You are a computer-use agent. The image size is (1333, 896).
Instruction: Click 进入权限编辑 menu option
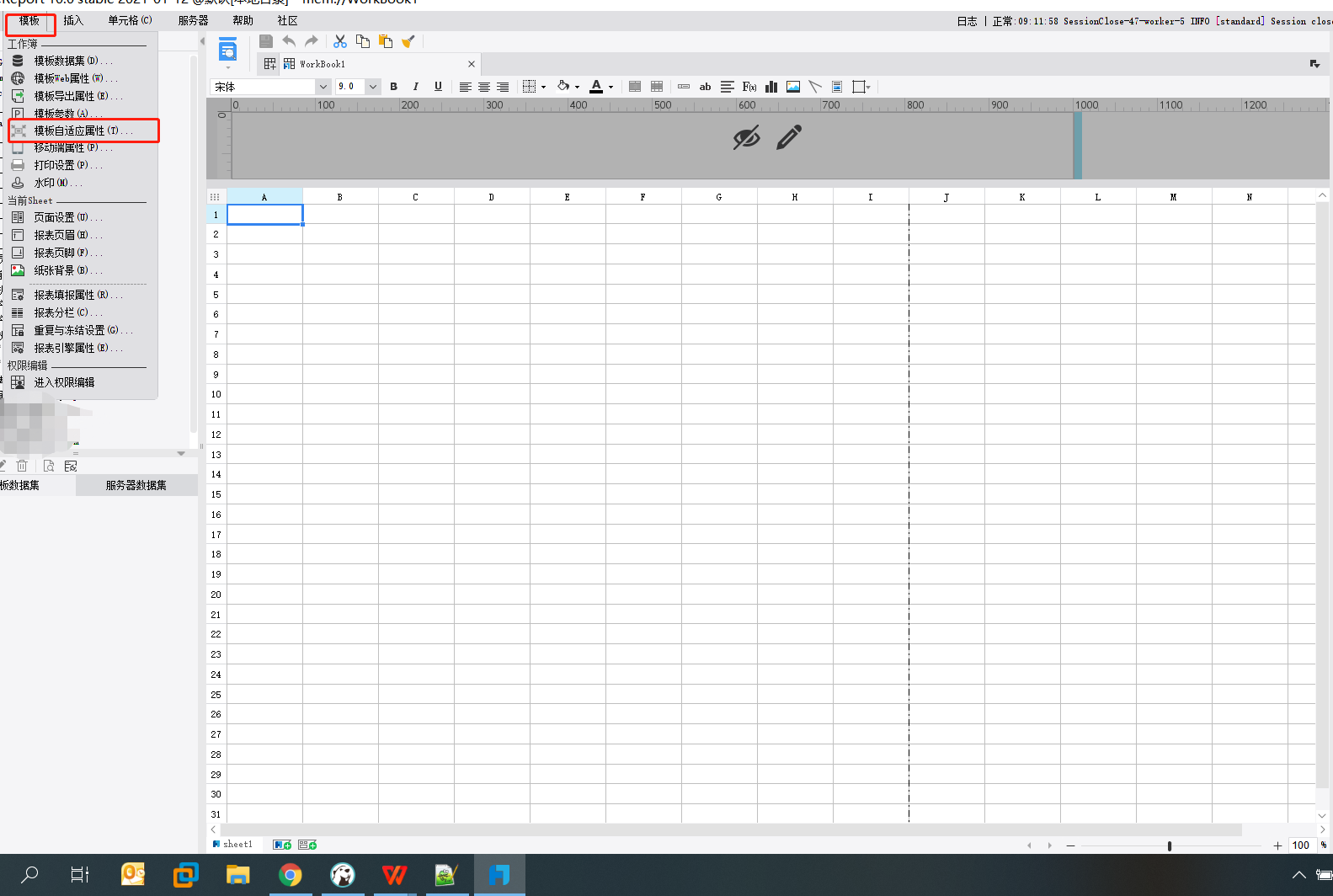click(x=64, y=382)
